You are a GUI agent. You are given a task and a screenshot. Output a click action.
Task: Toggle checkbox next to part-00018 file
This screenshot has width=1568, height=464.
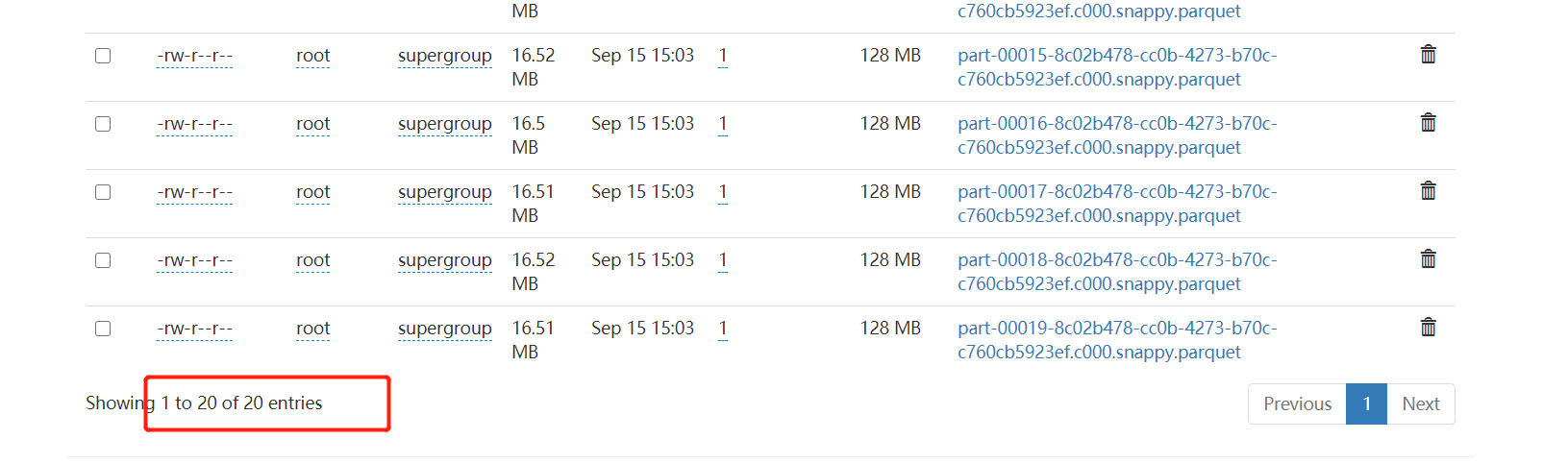pos(103,260)
